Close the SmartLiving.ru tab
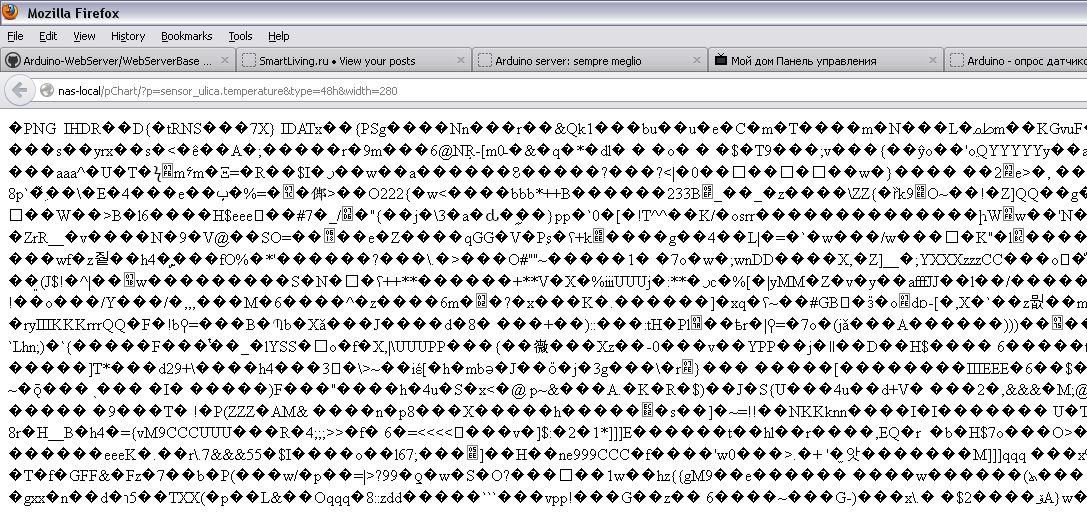Image resolution: width=1087 pixels, height=512 pixels. point(460,60)
